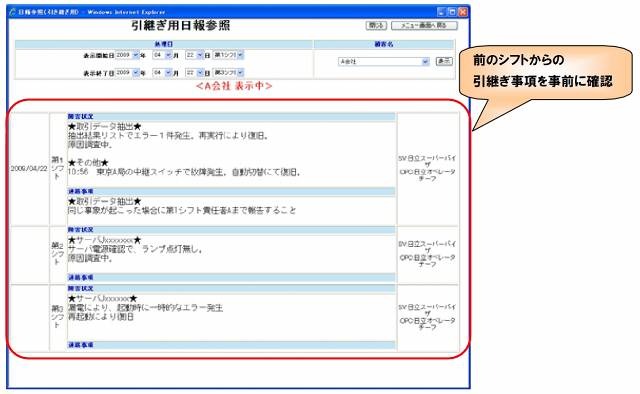The width and height of the screenshot is (640, 394).
Task: Expand the 顧客名 A会社 dropdown
Action: [x=384, y=62]
